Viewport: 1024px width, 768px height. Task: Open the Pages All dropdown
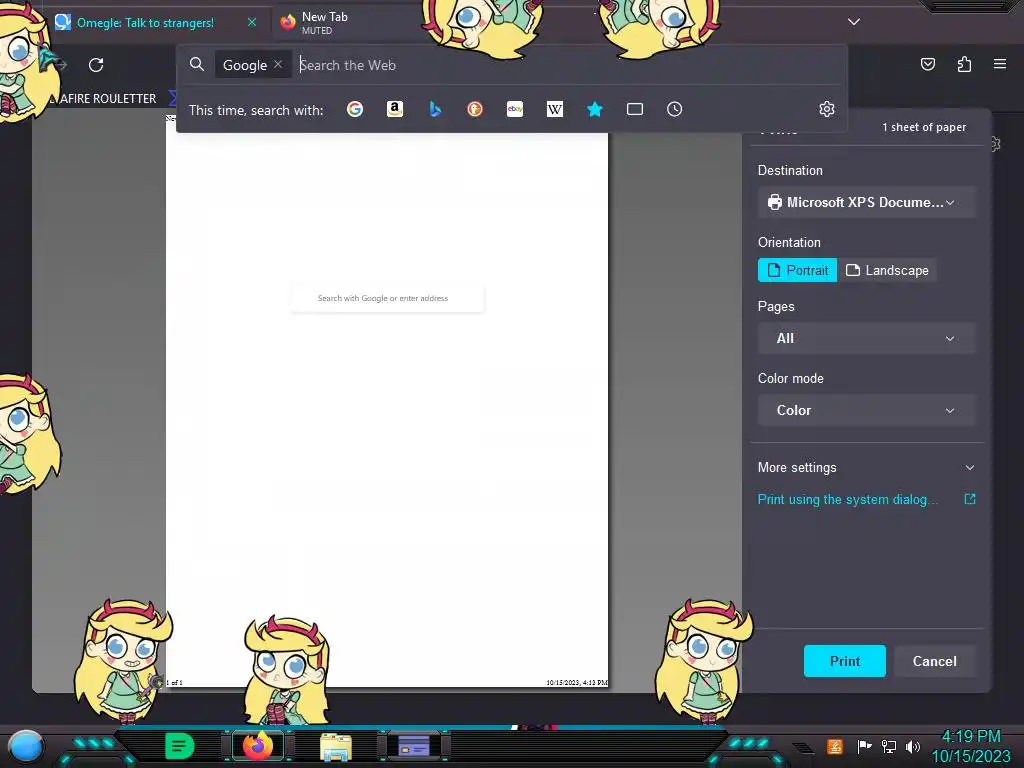click(867, 338)
